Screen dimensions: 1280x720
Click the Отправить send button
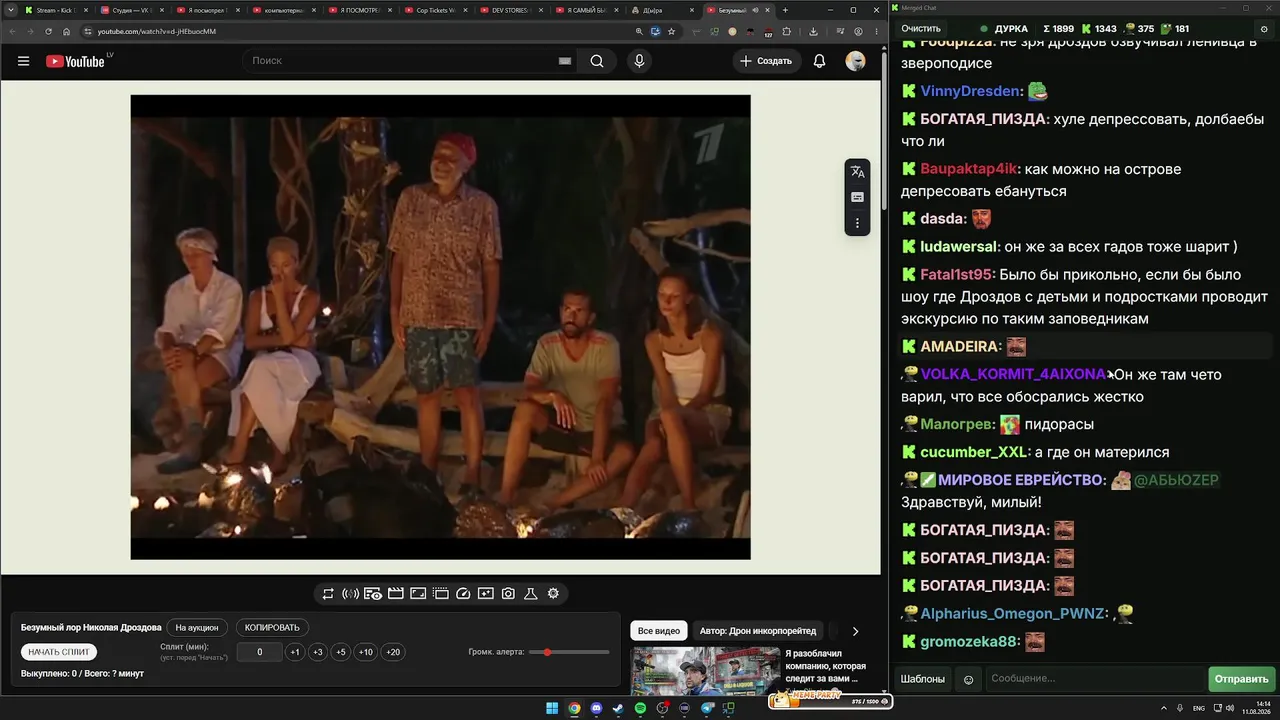(1241, 680)
